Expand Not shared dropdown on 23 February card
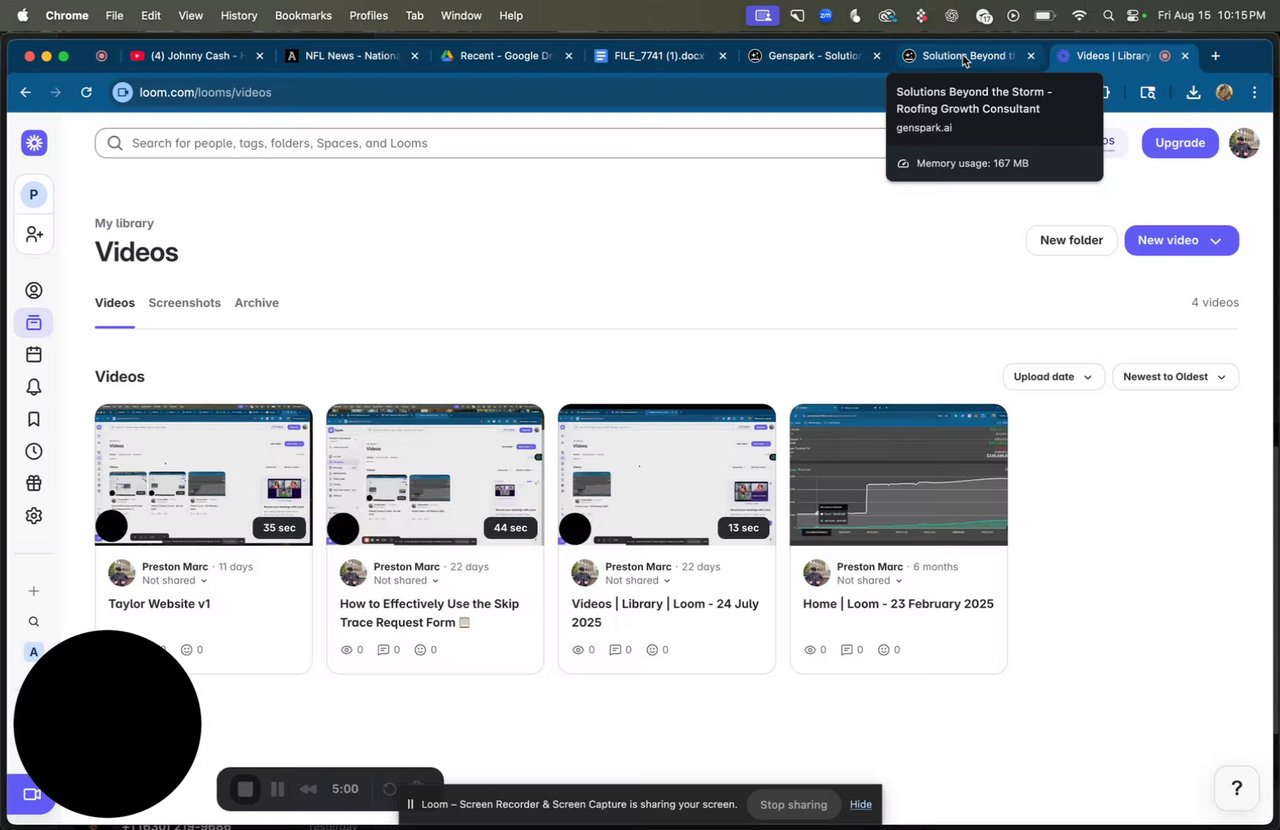Screen dimensions: 1280x830 (870, 581)
